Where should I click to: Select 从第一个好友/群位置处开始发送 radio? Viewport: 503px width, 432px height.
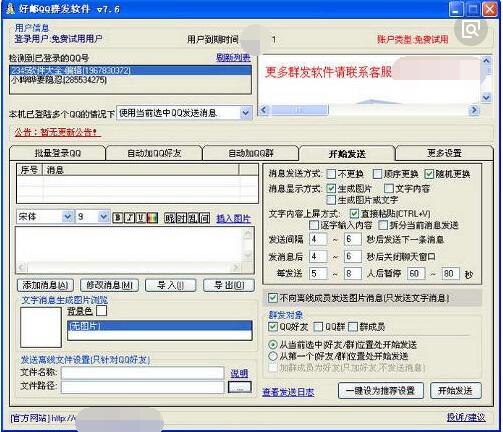tap(273, 356)
